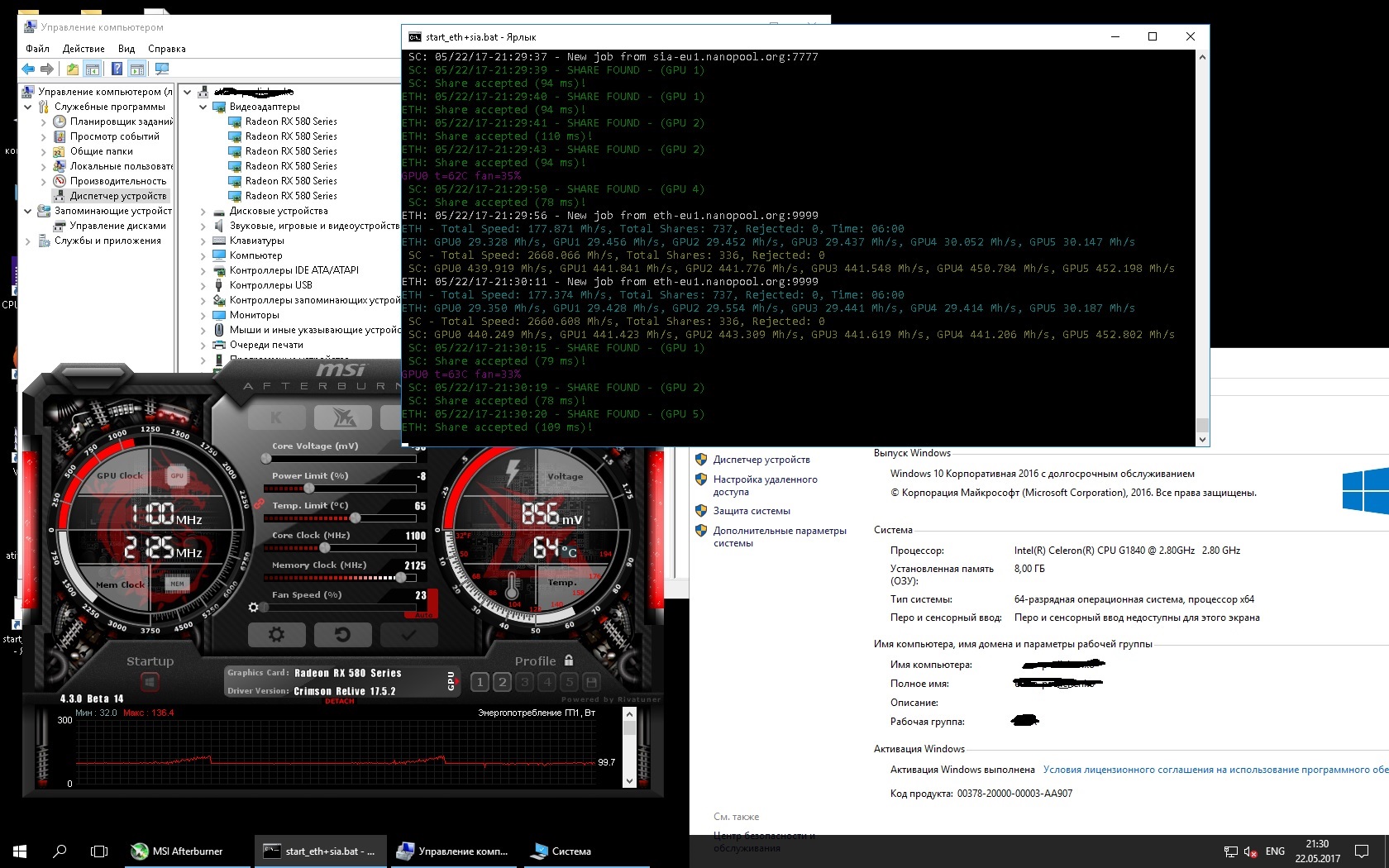Click the Power Limit slider handle

click(x=309, y=488)
